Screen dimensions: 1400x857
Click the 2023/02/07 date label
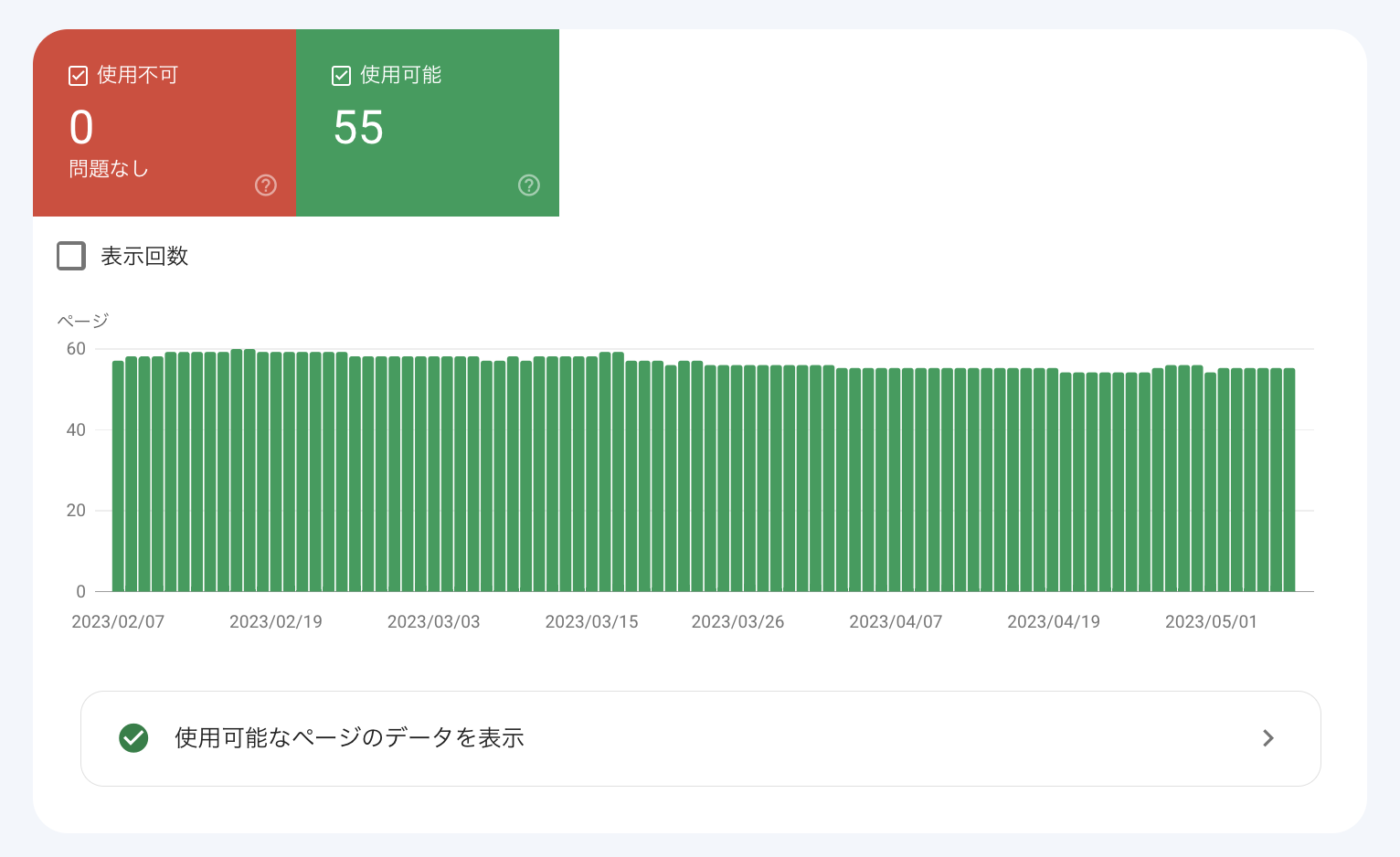(118, 621)
